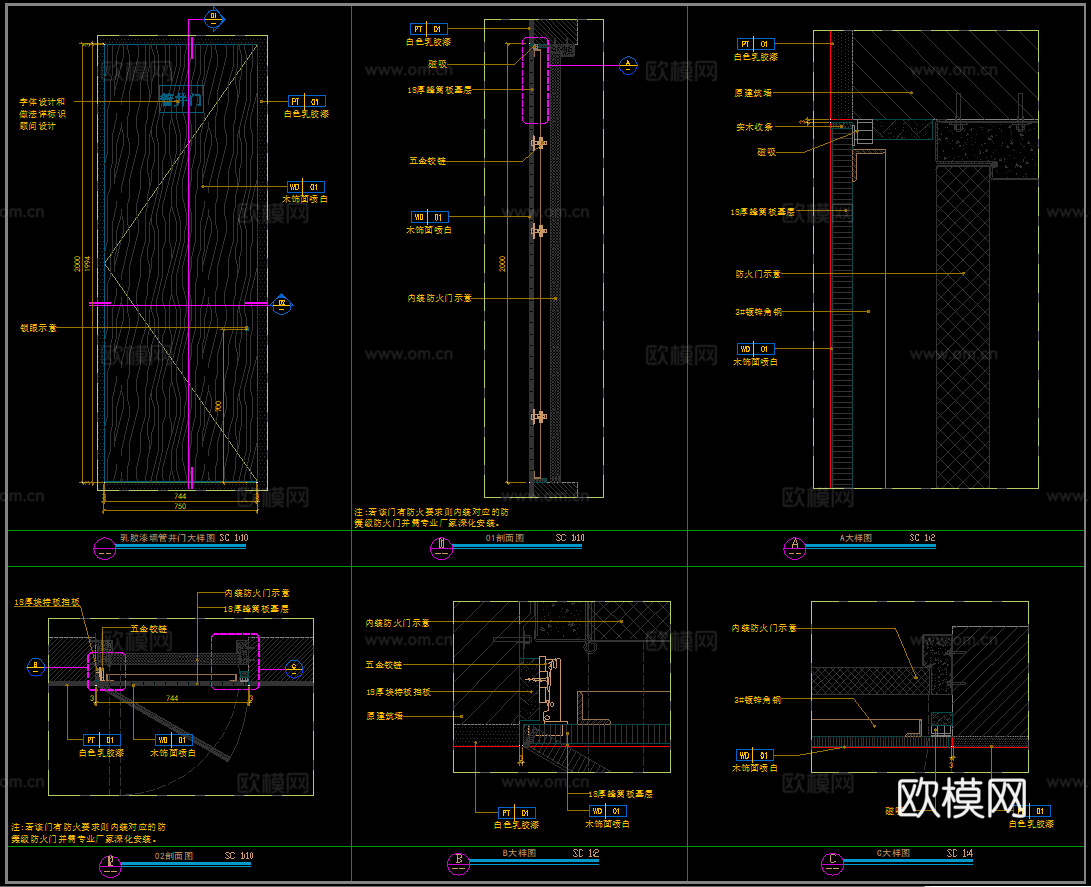Click the SC 1:2 scale text of A大样图
The height and width of the screenshot is (887, 1091).
[x=923, y=538]
